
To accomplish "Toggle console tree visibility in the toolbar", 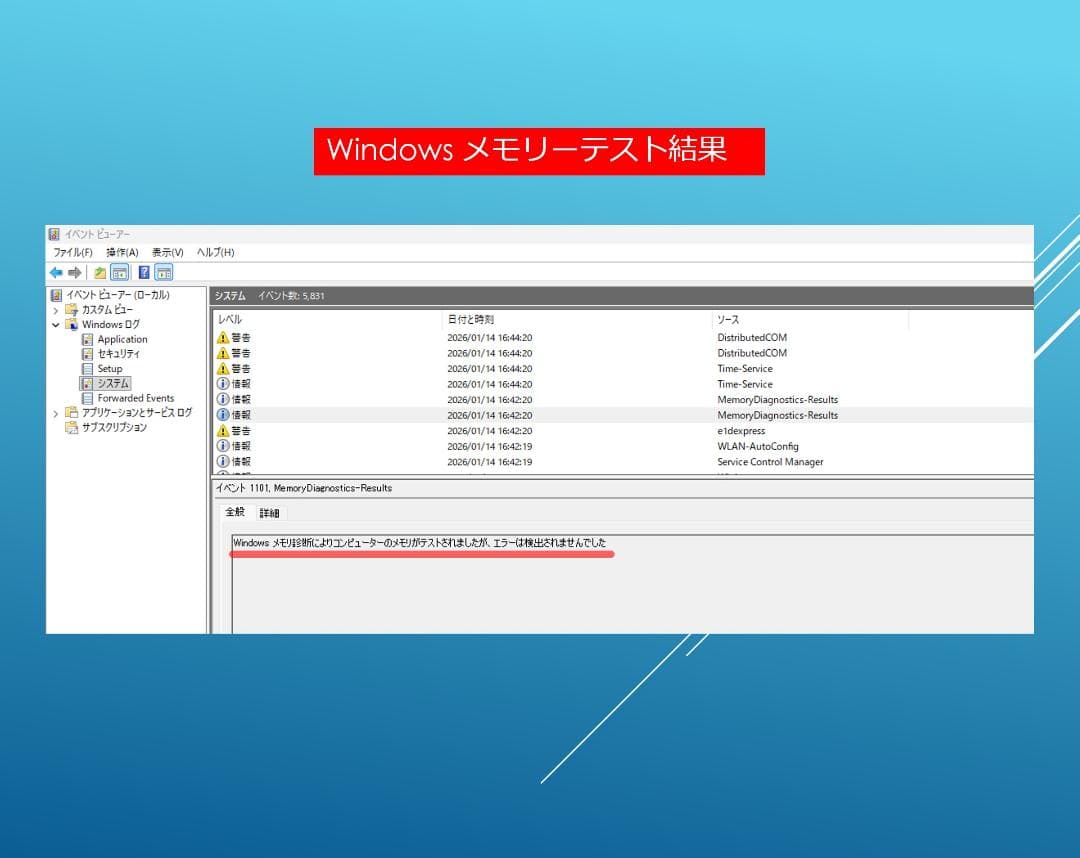I will pos(120,272).
